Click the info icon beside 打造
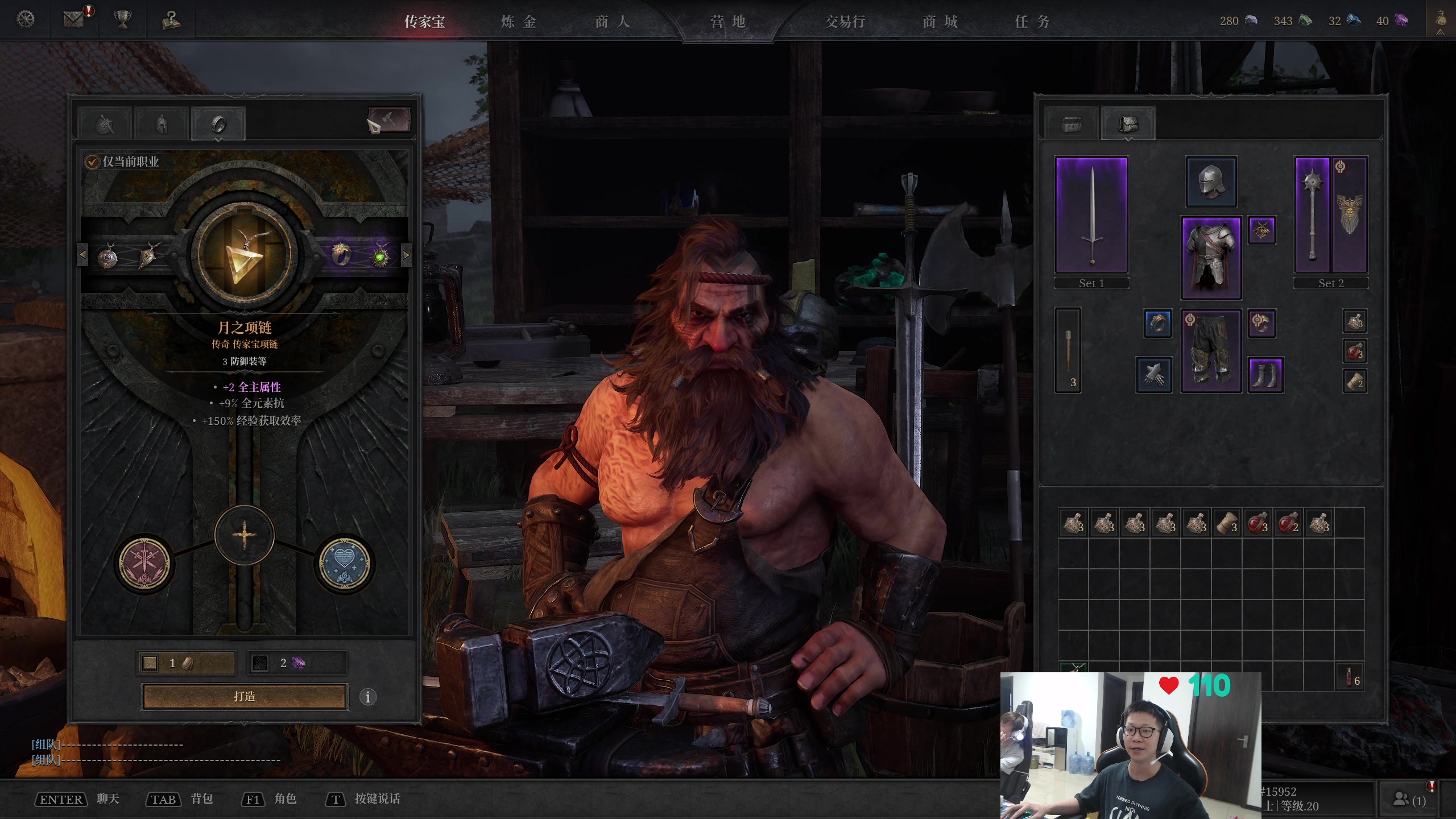 click(x=368, y=697)
